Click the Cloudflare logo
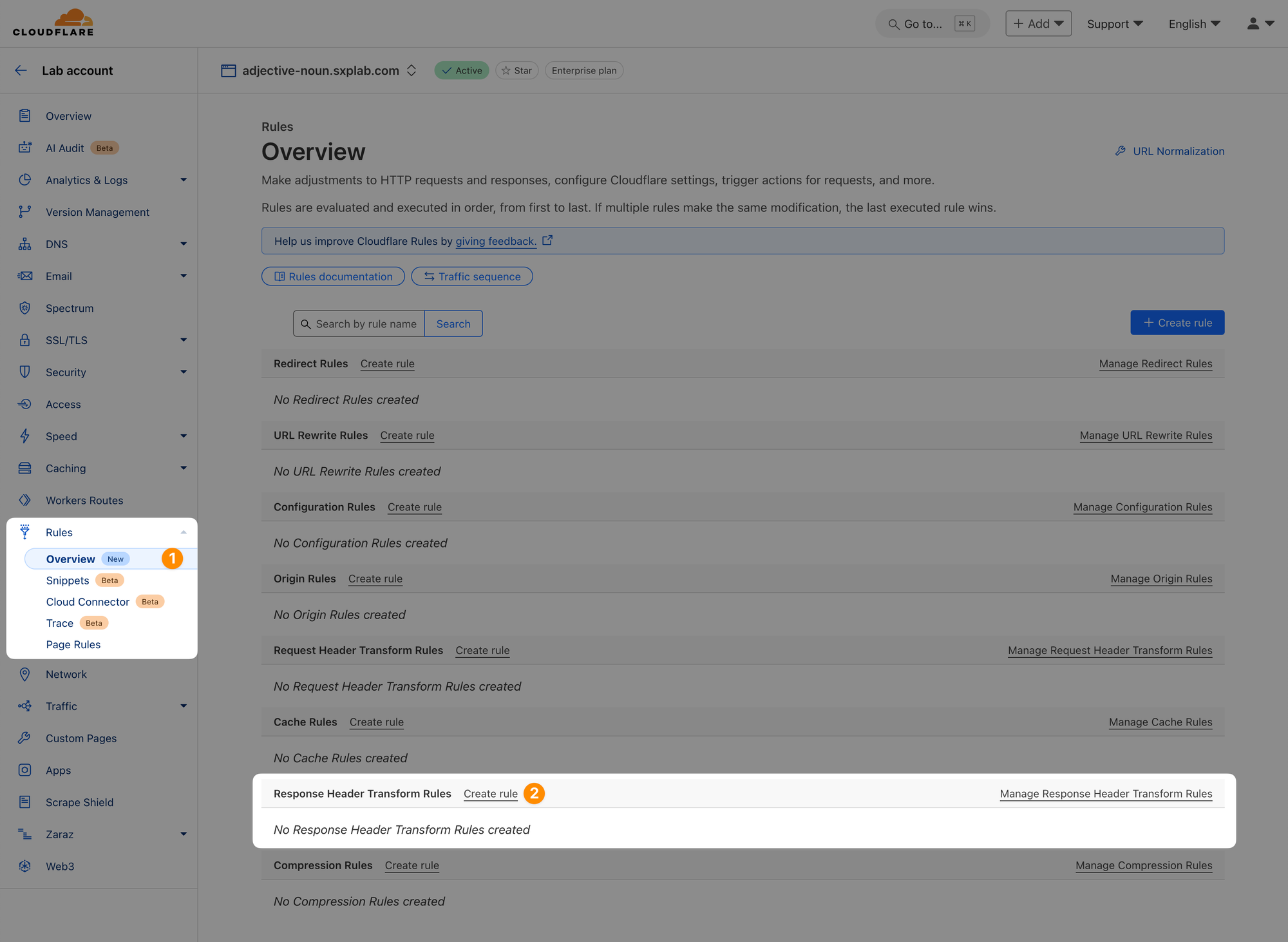 click(53, 23)
